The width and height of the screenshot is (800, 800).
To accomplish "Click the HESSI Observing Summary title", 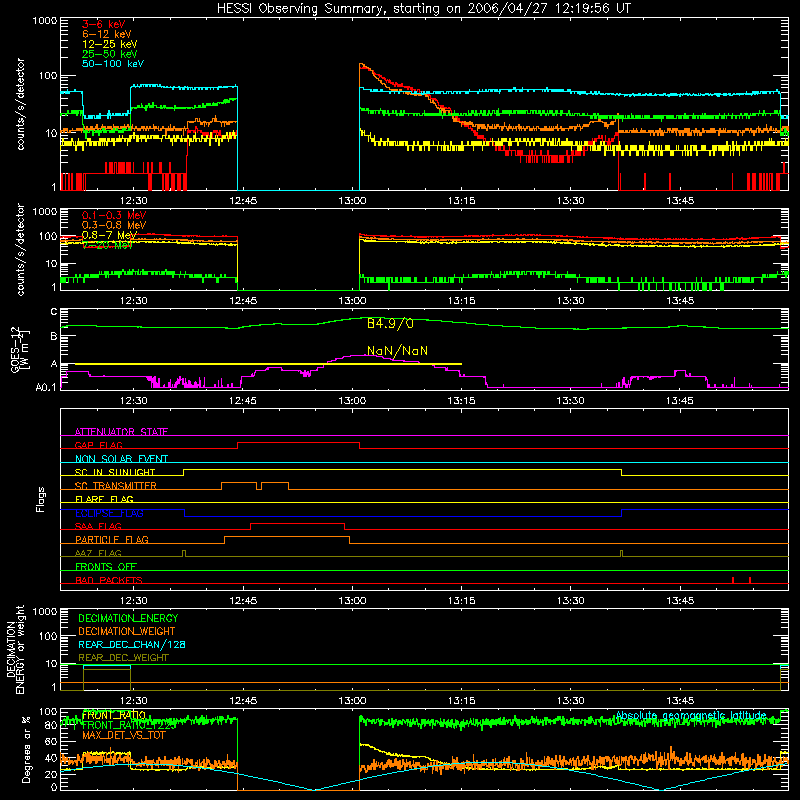I will click(x=423, y=9).
